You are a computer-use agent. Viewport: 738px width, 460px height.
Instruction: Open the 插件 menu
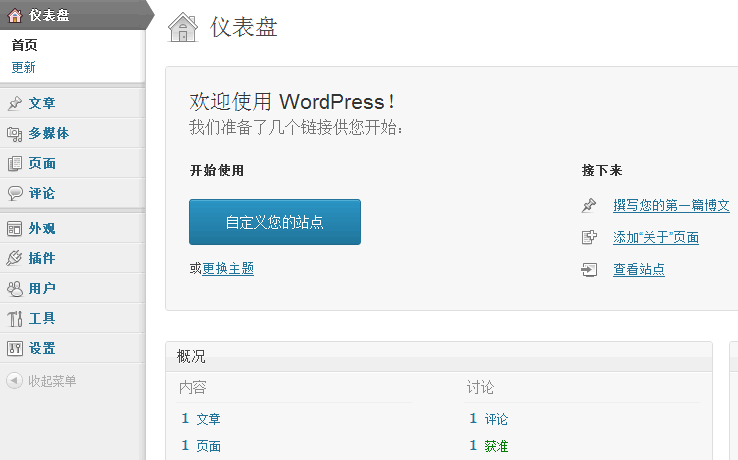(72, 258)
